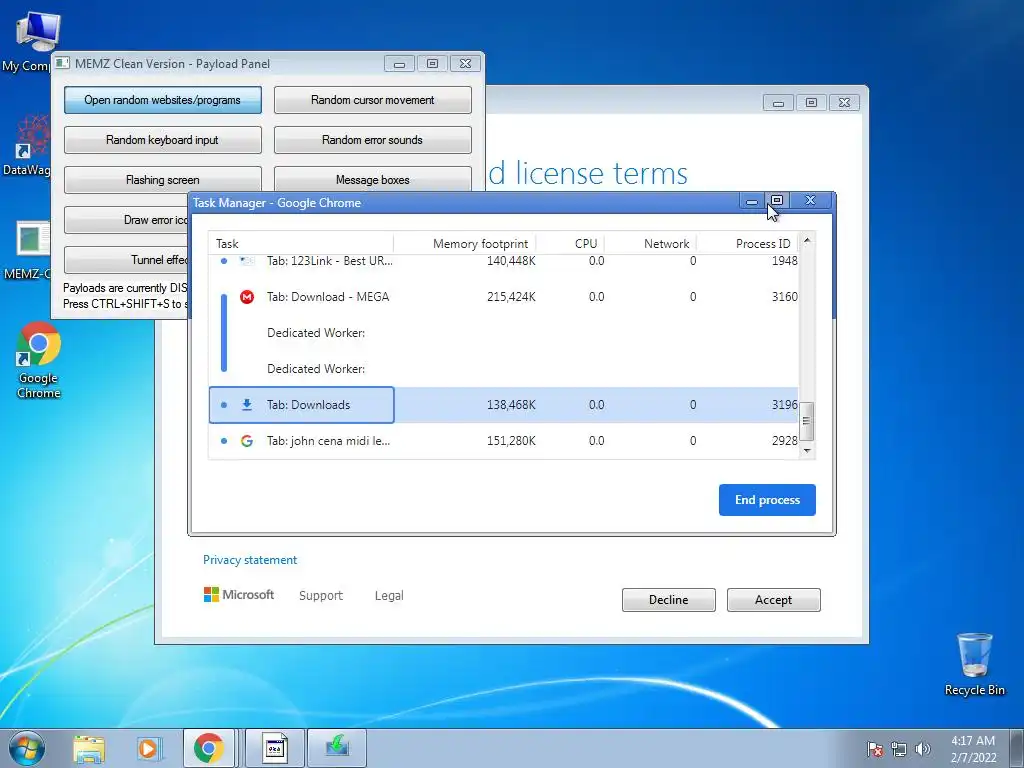Select Tab: 123Link - Best UR... row
This screenshot has width=1024, height=768.
point(503,261)
